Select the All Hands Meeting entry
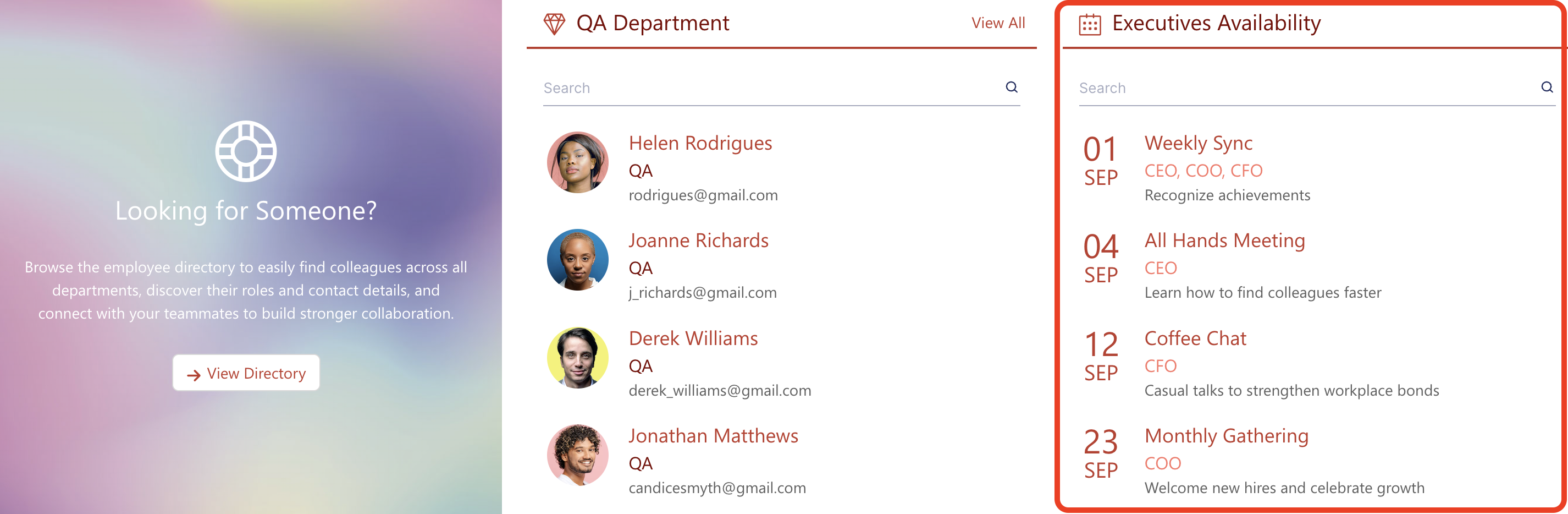The width and height of the screenshot is (1568, 514). 1225,240
